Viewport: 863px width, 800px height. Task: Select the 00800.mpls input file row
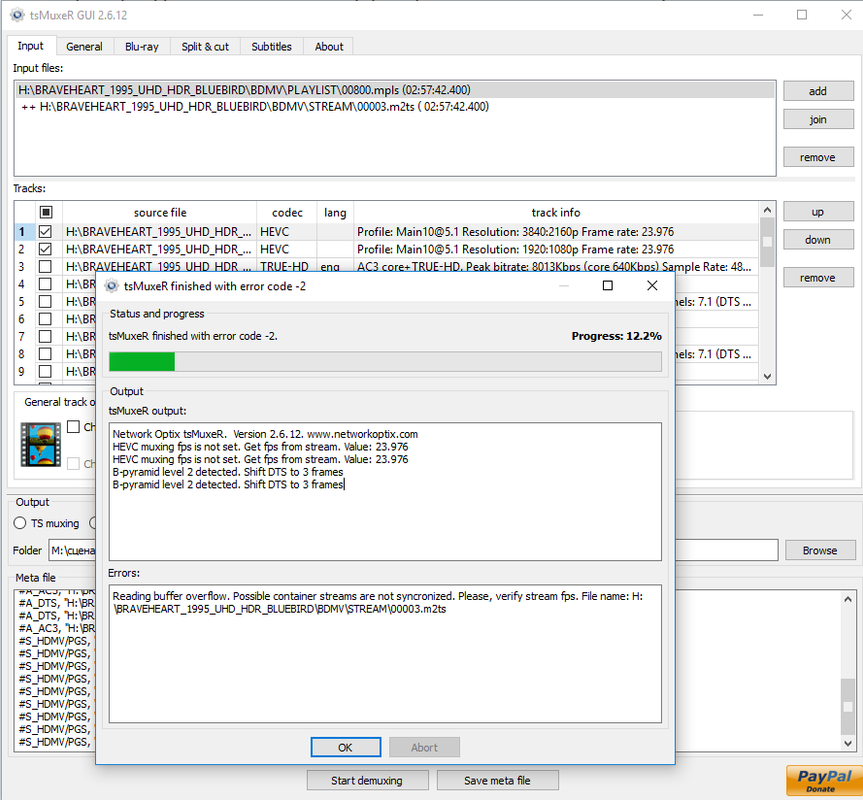[395, 90]
